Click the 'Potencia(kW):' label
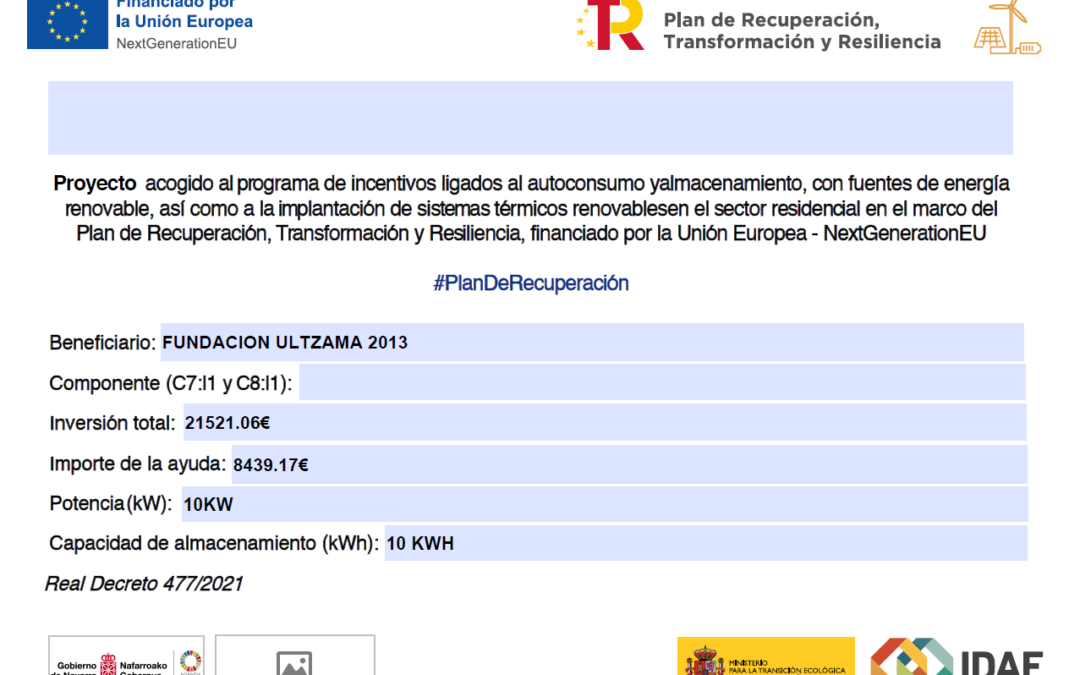The width and height of the screenshot is (1080, 675). pos(111,504)
